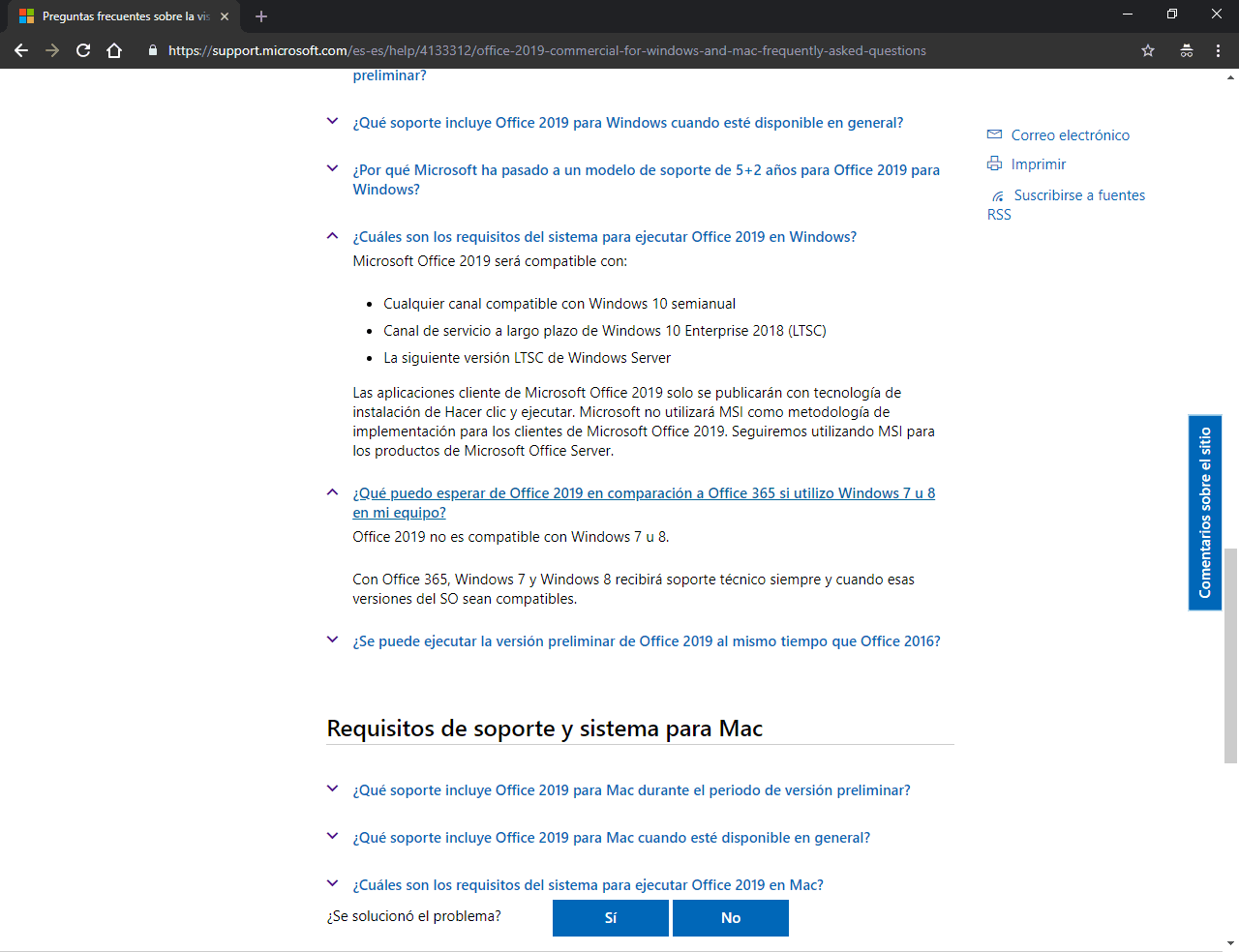Bookmark this page with the star icon
This screenshot has height=952, width=1239.
pyautogui.click(x=1148, y=50)
